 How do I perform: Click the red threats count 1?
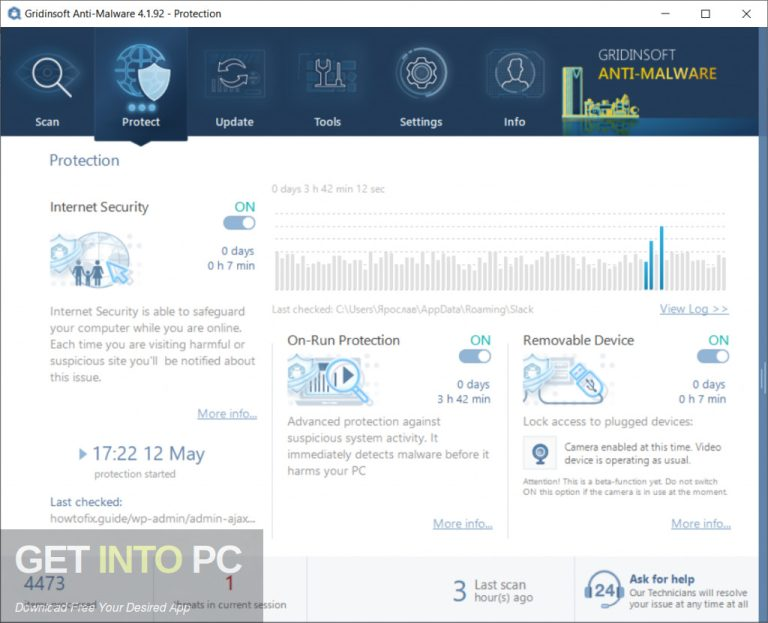tap(229, 583)
